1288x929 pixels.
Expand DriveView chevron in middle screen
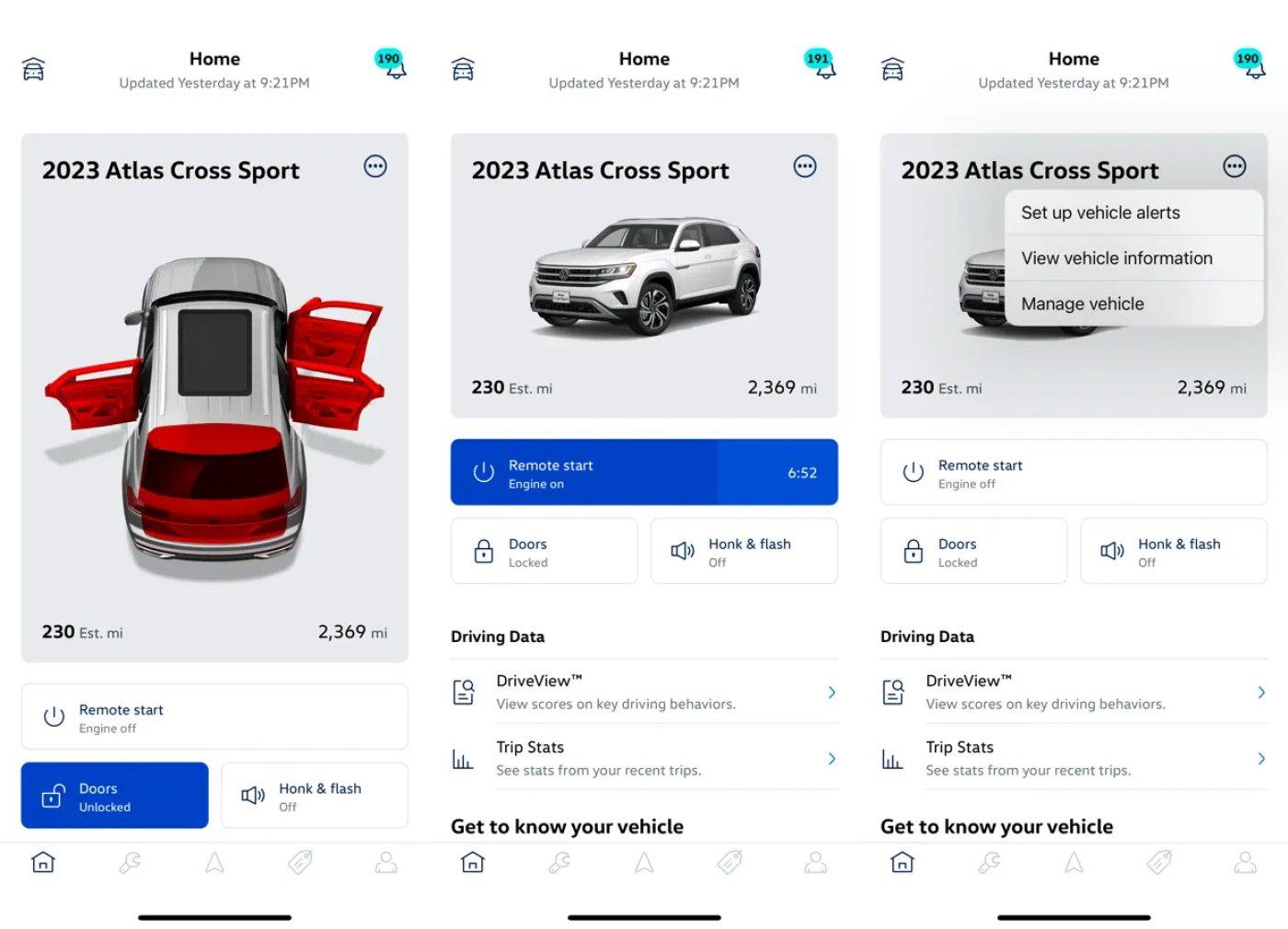tap(832, 693)
